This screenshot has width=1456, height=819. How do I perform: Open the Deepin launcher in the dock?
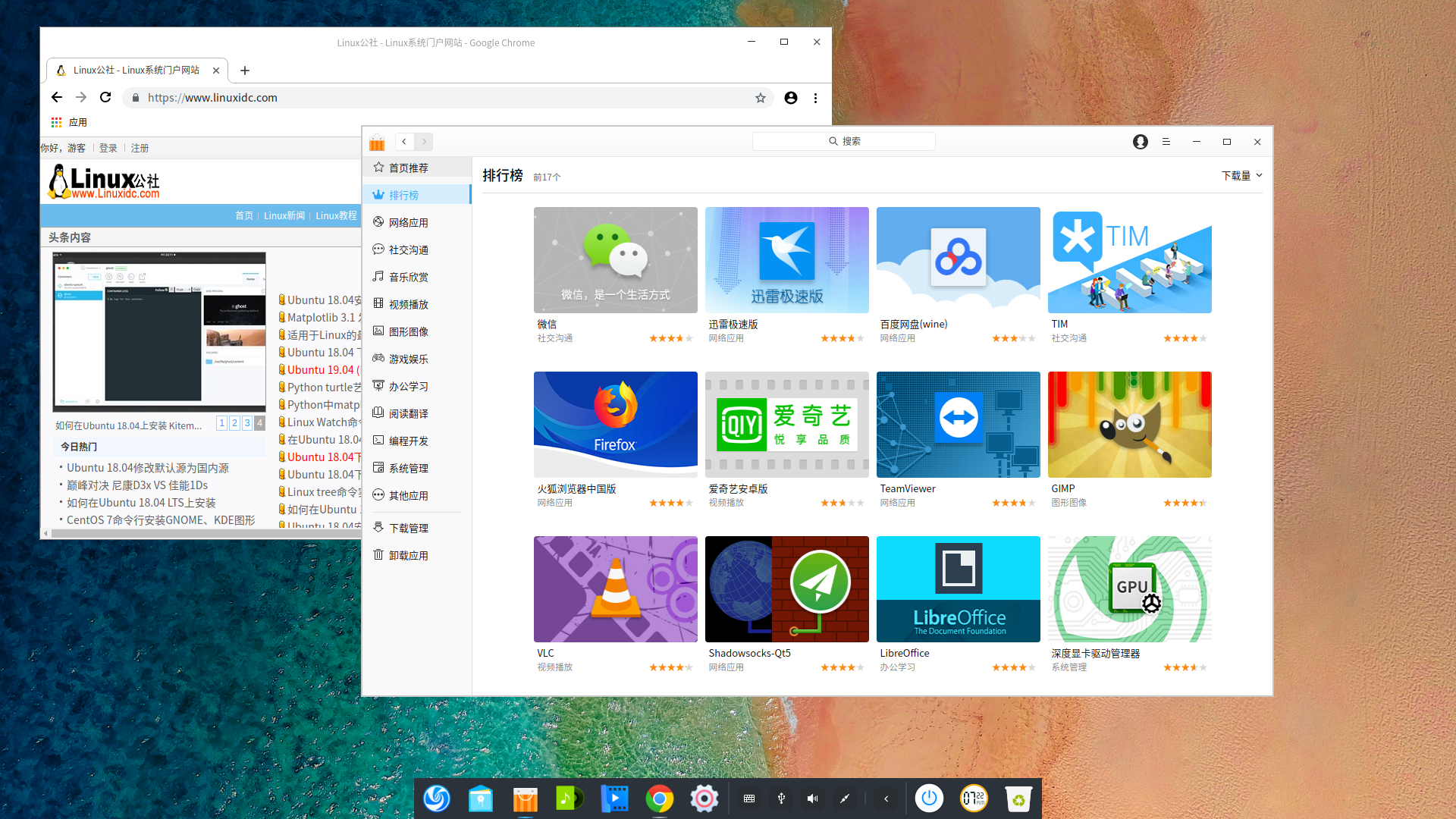[437, 799]
